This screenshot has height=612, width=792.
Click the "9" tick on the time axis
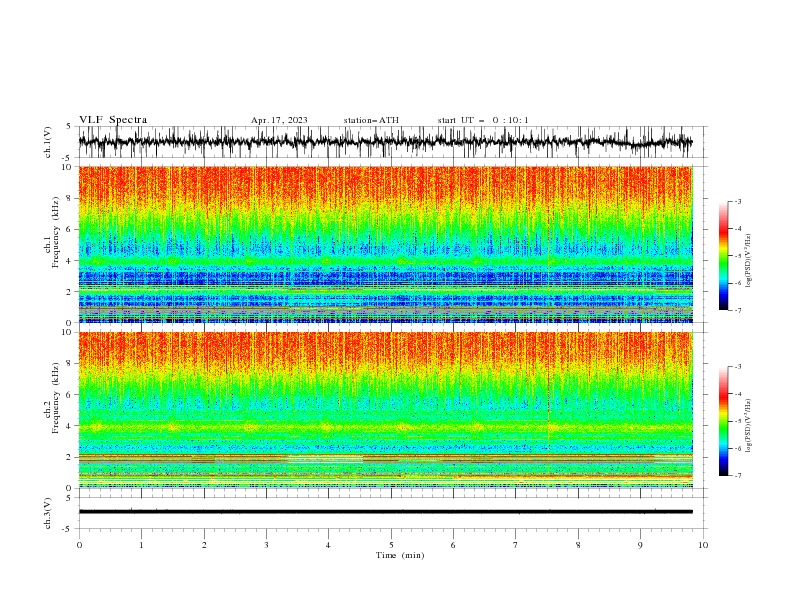(640, 545)
